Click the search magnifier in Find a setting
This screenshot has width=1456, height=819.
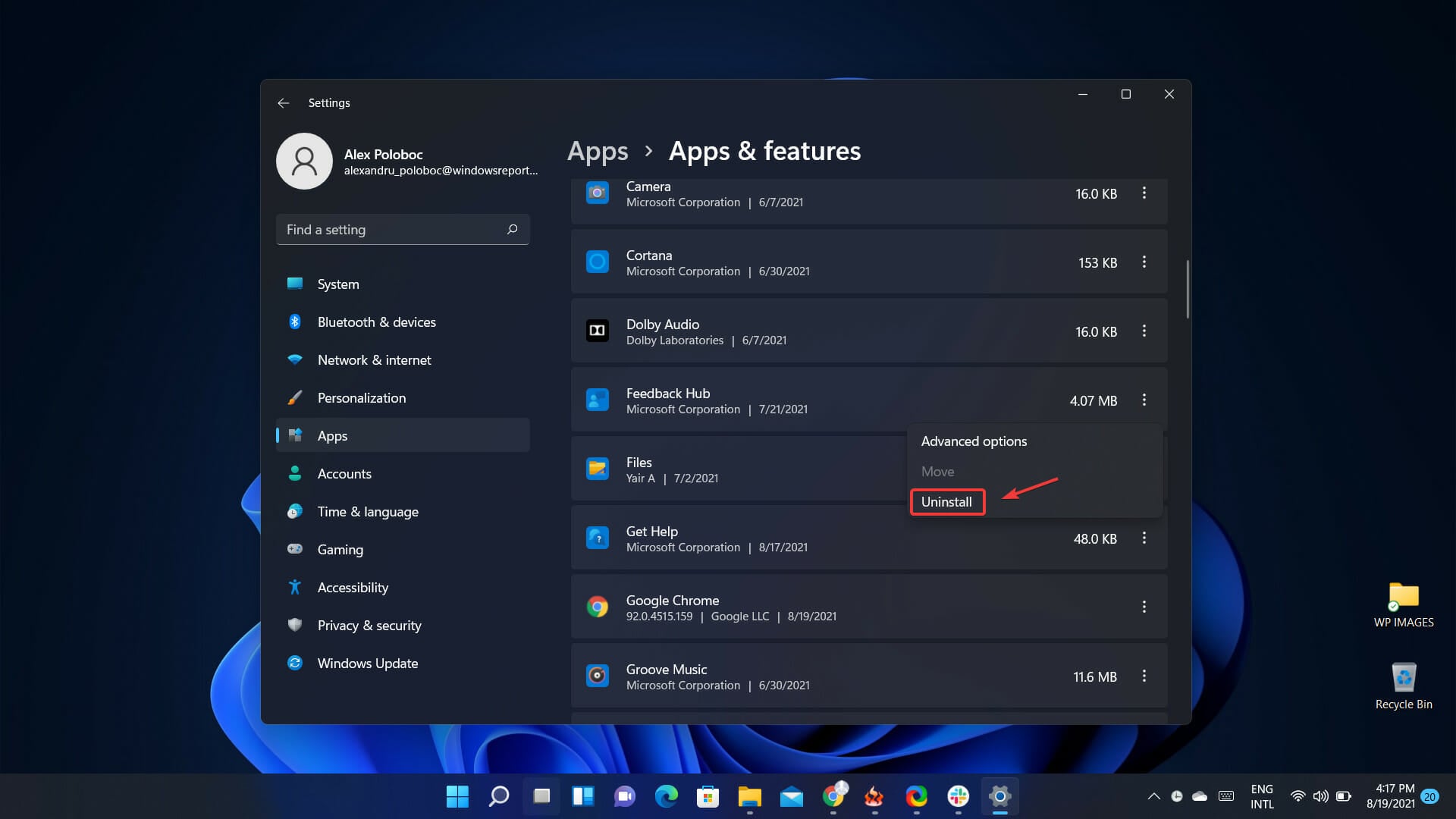click(x=512, y=229)
